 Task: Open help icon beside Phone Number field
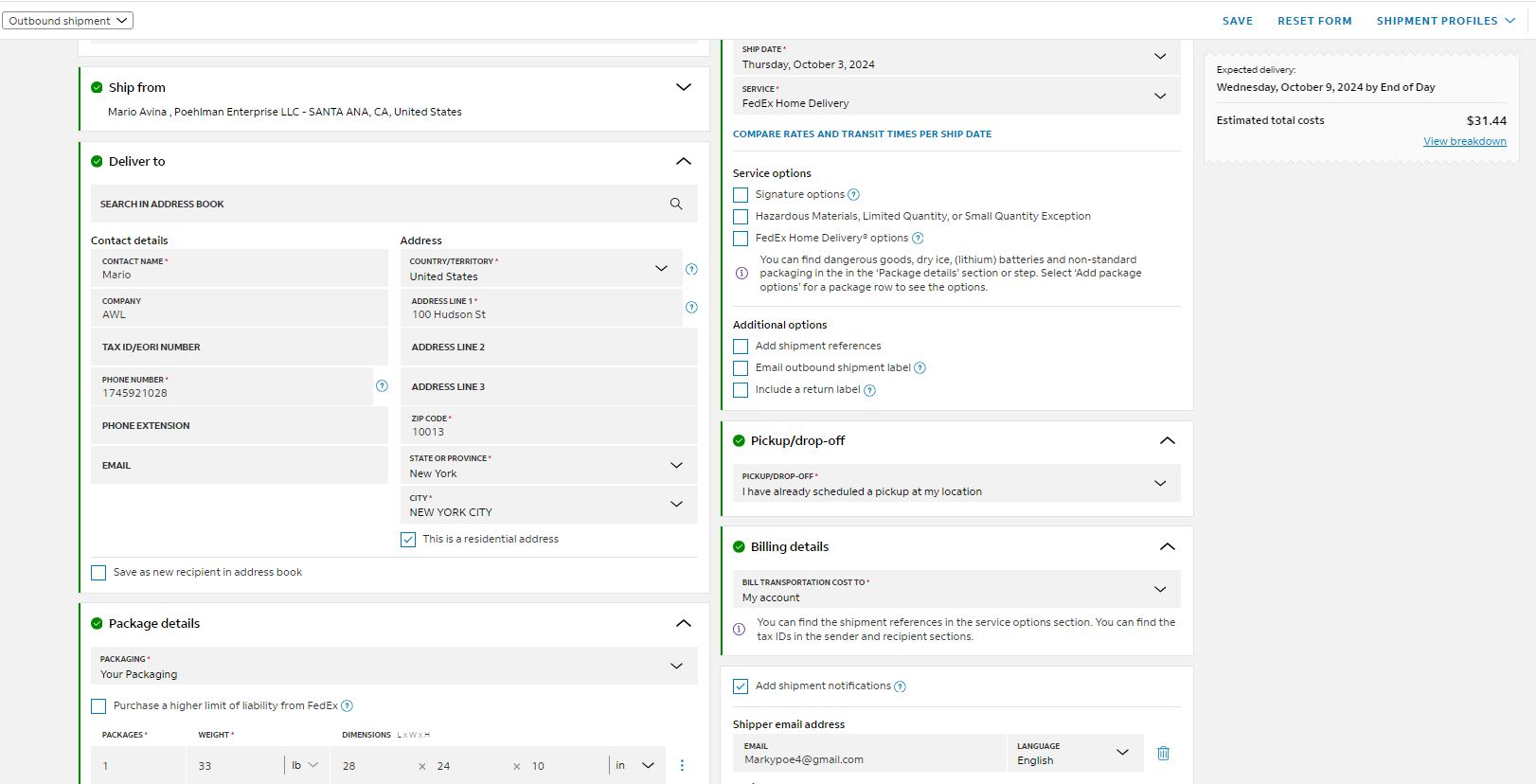pos(382,385)
